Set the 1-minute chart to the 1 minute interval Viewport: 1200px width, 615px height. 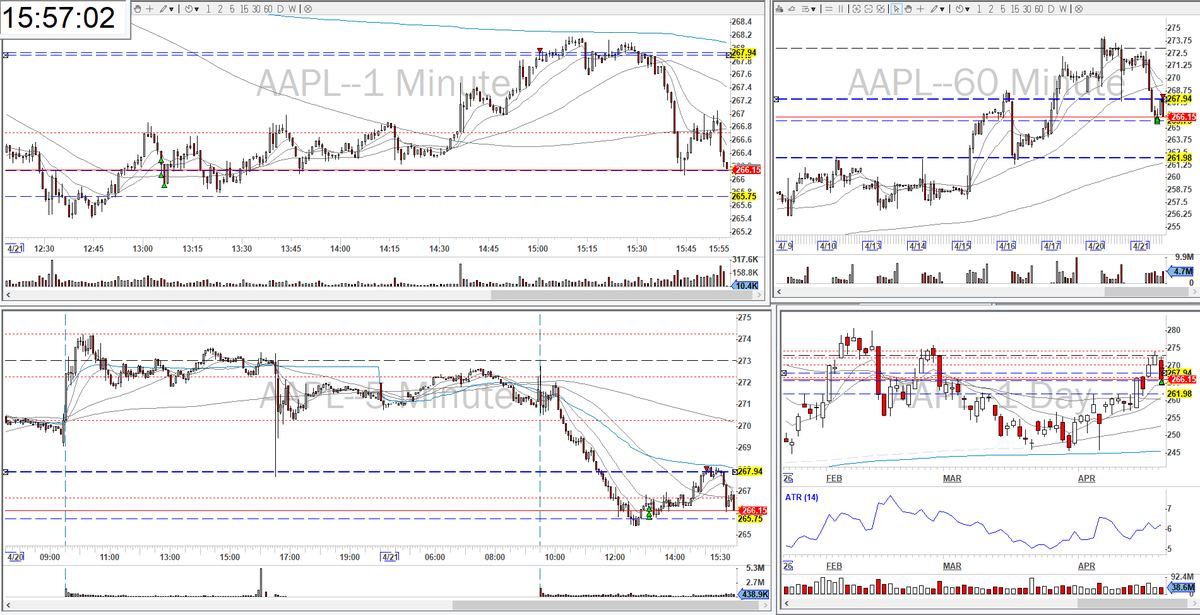208,8
